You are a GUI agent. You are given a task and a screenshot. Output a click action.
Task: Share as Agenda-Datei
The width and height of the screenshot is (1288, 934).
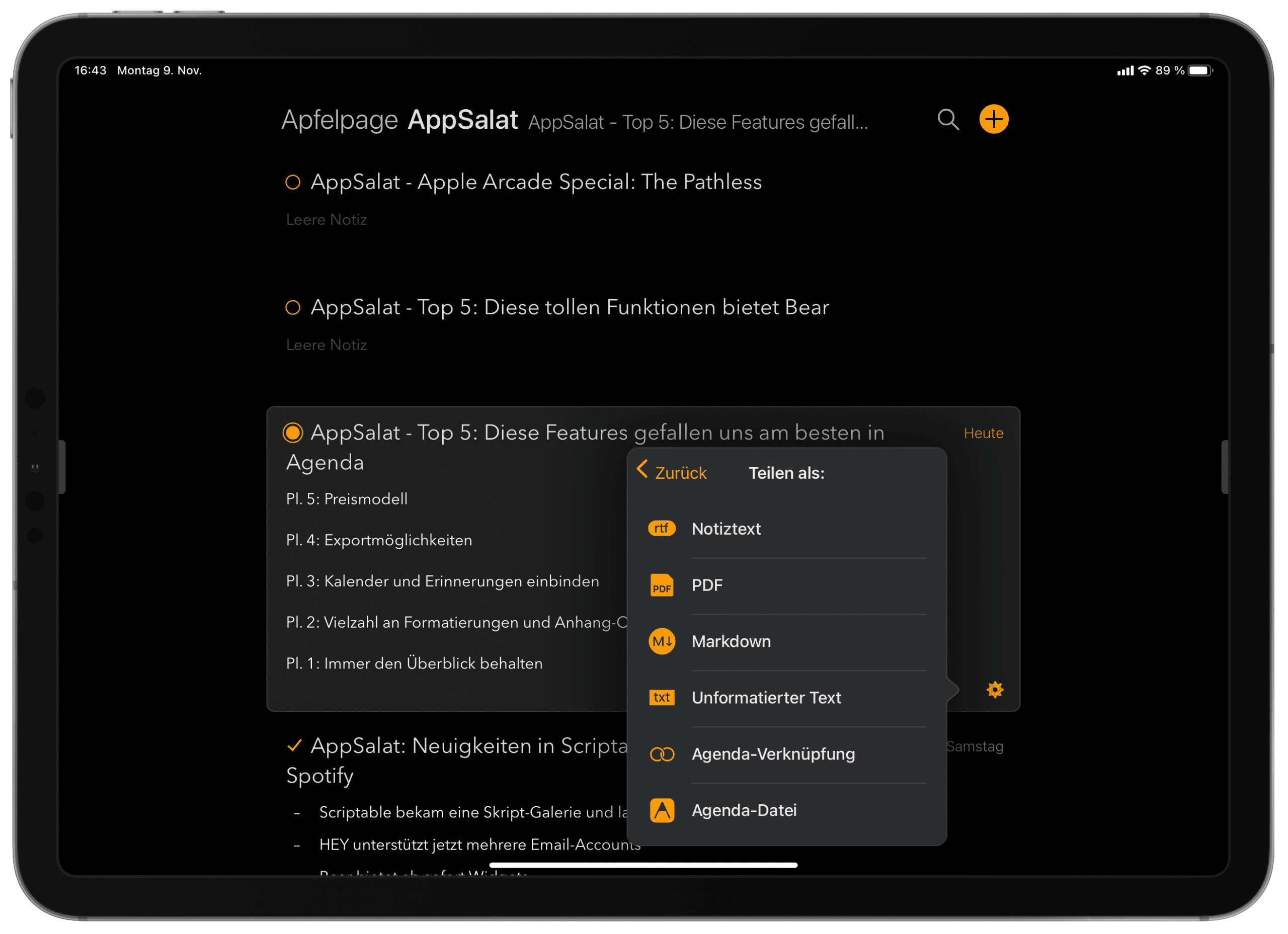pos(786,810)
